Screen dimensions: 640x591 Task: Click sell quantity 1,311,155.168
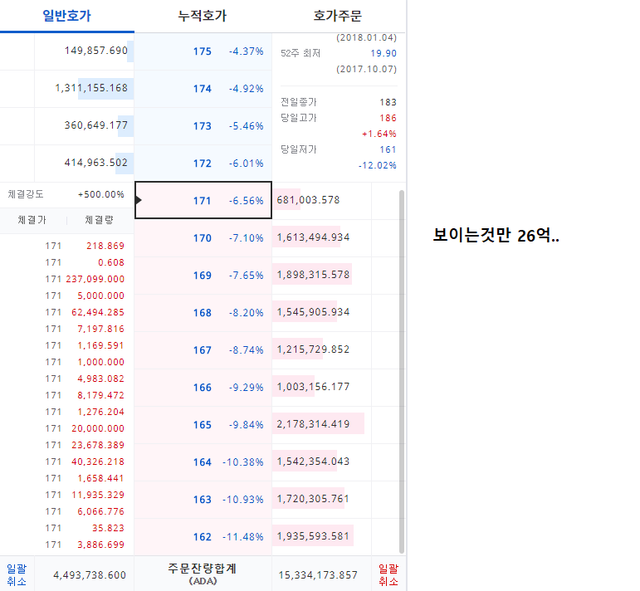pyautogui.click(x=91, y=88)
